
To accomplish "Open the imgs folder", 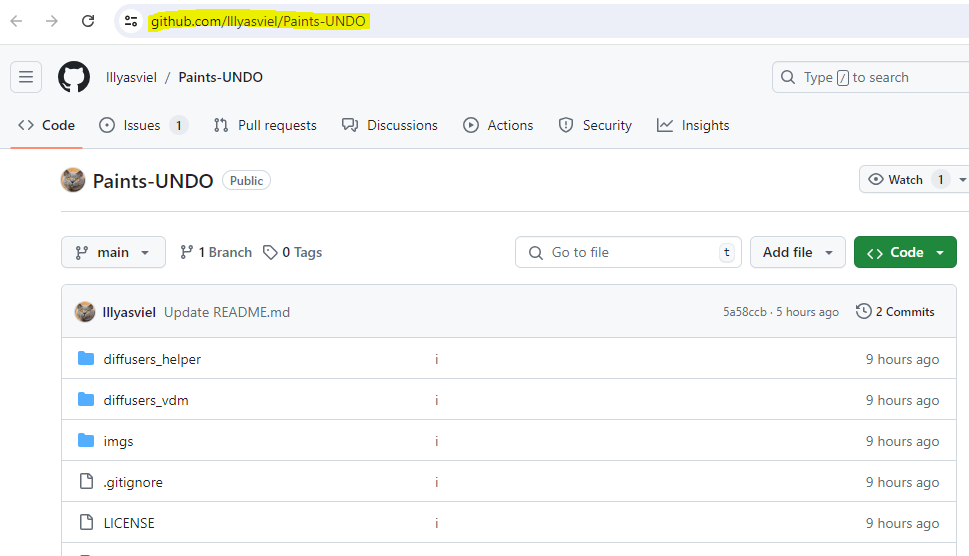I will coord(118,441).
